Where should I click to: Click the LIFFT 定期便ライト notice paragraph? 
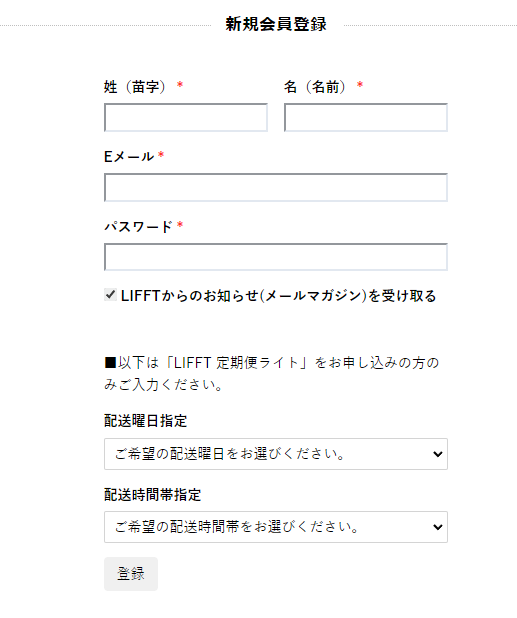click(272, 373)
